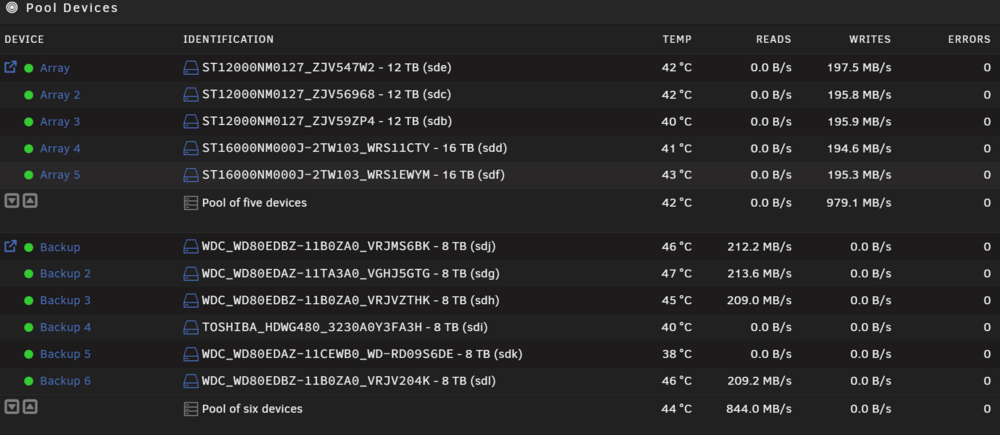Click the disk icon beside WDC_WD80EDBZ-11B0ZA0_VRJMS6BK
This screenshot has width=1000, height=435.
tap(191, 246)
